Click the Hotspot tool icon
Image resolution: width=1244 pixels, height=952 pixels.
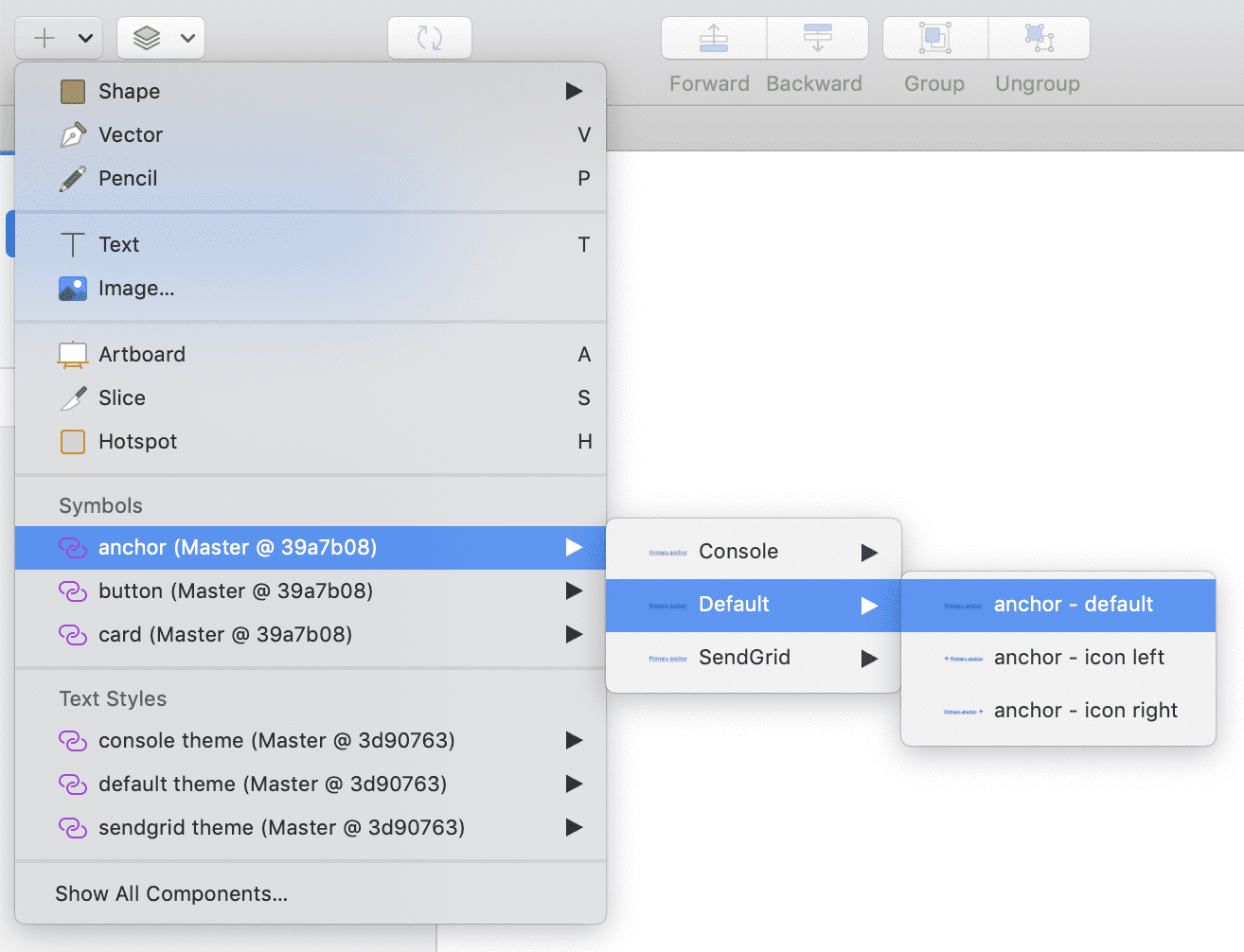click(73, 441)
